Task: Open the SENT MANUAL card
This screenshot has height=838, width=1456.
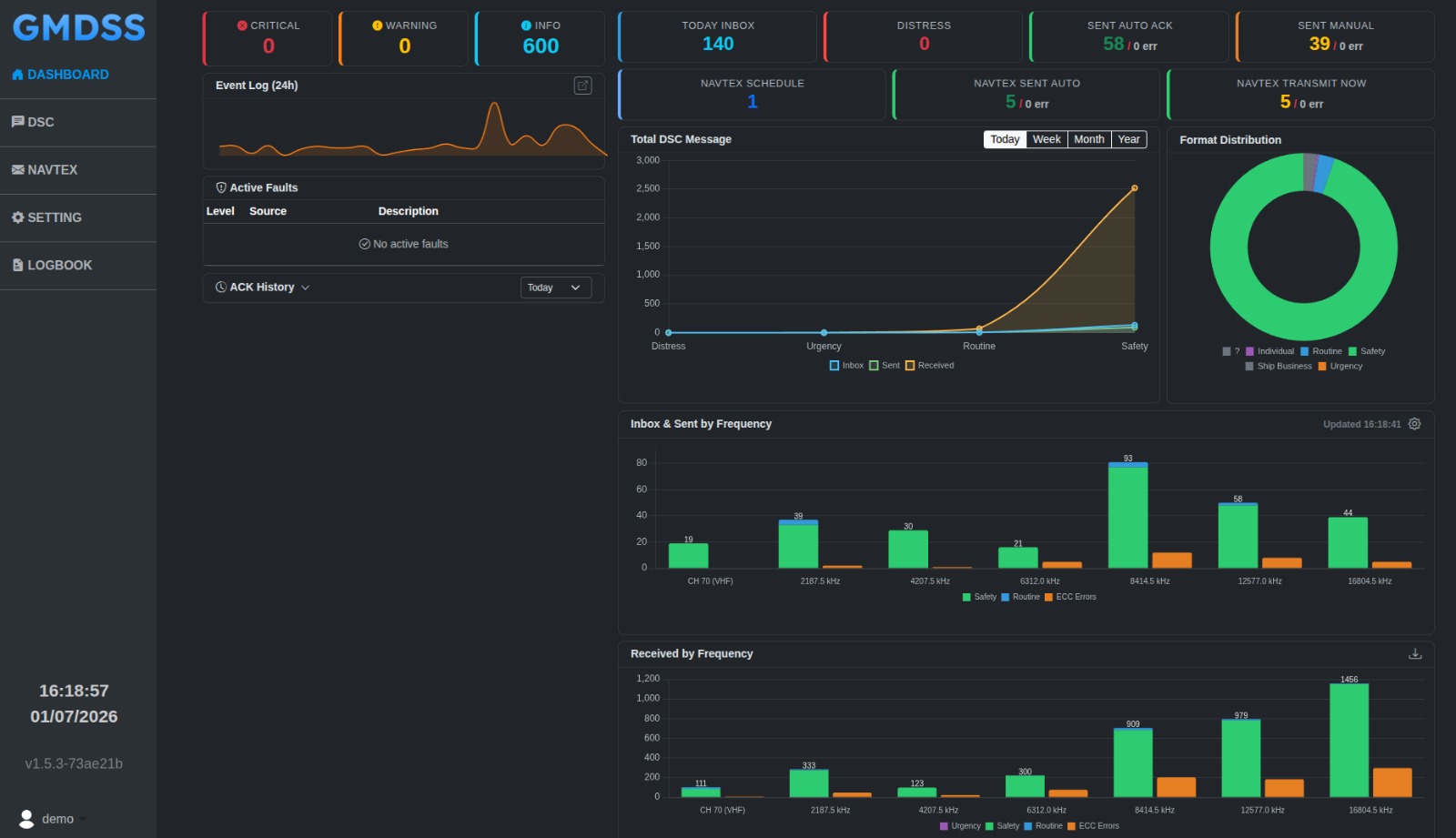Action: 1335,37
